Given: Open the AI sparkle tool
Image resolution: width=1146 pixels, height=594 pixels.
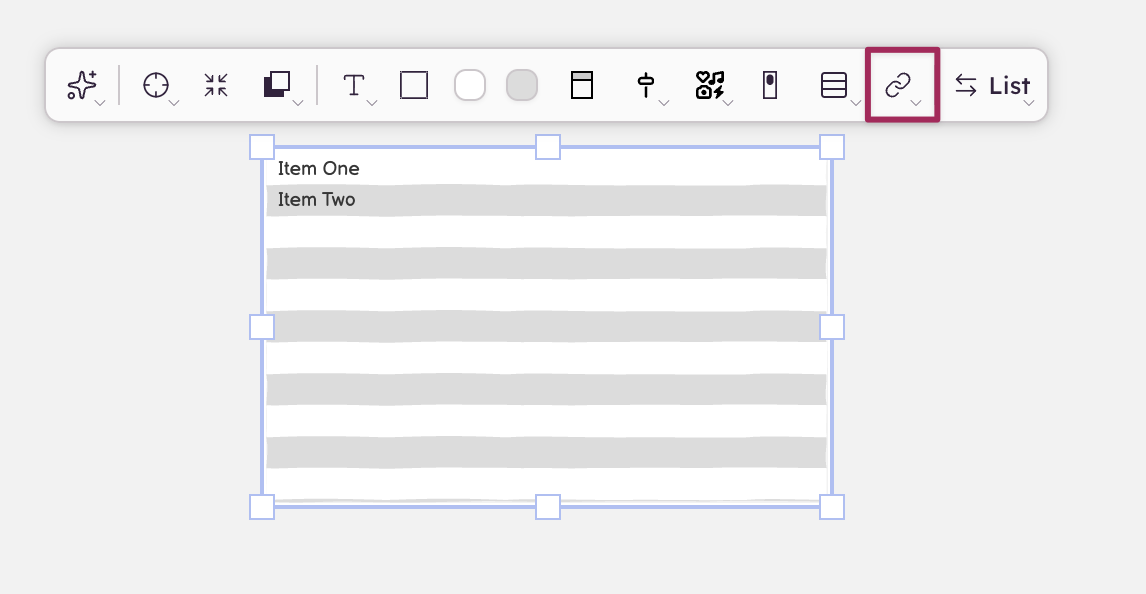Looking at the screenshot, I should pos(82,86).
